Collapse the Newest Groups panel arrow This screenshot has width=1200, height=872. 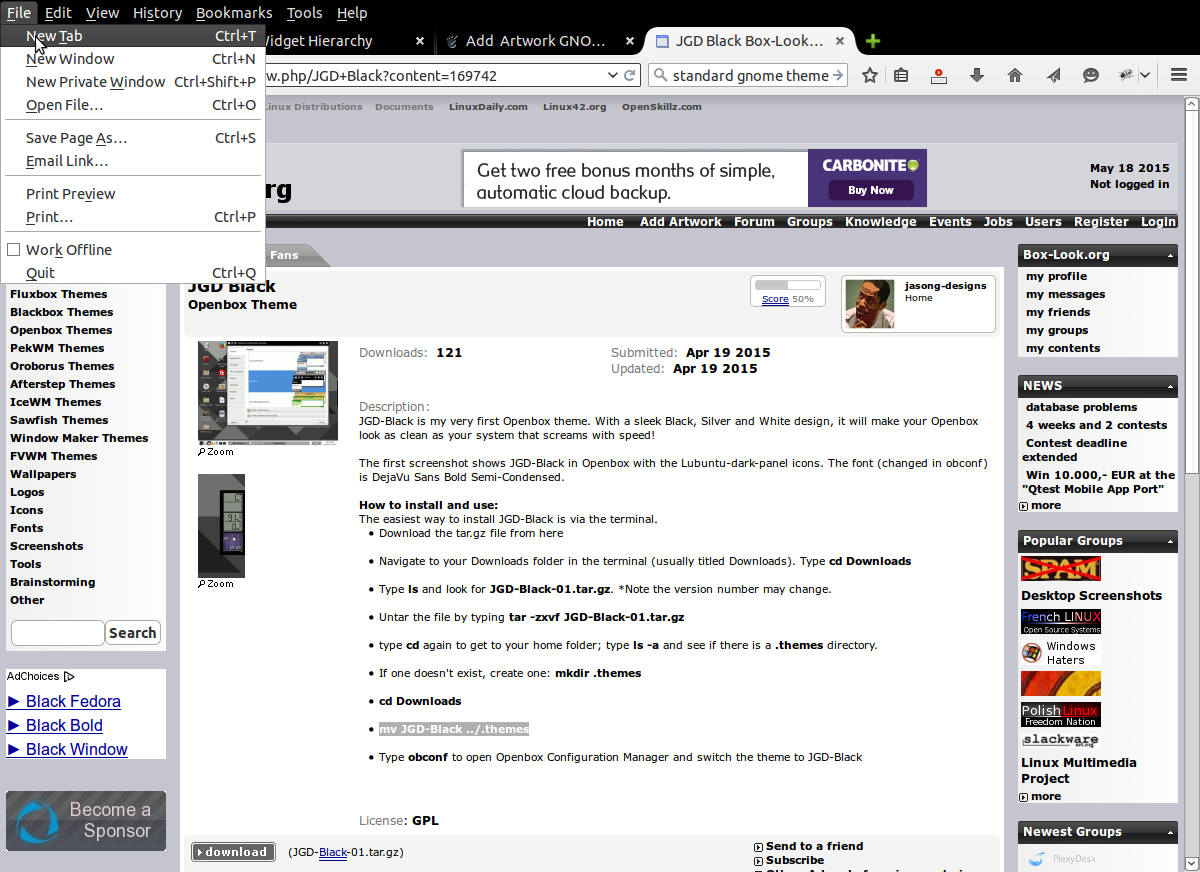(x=1170, y=832)
